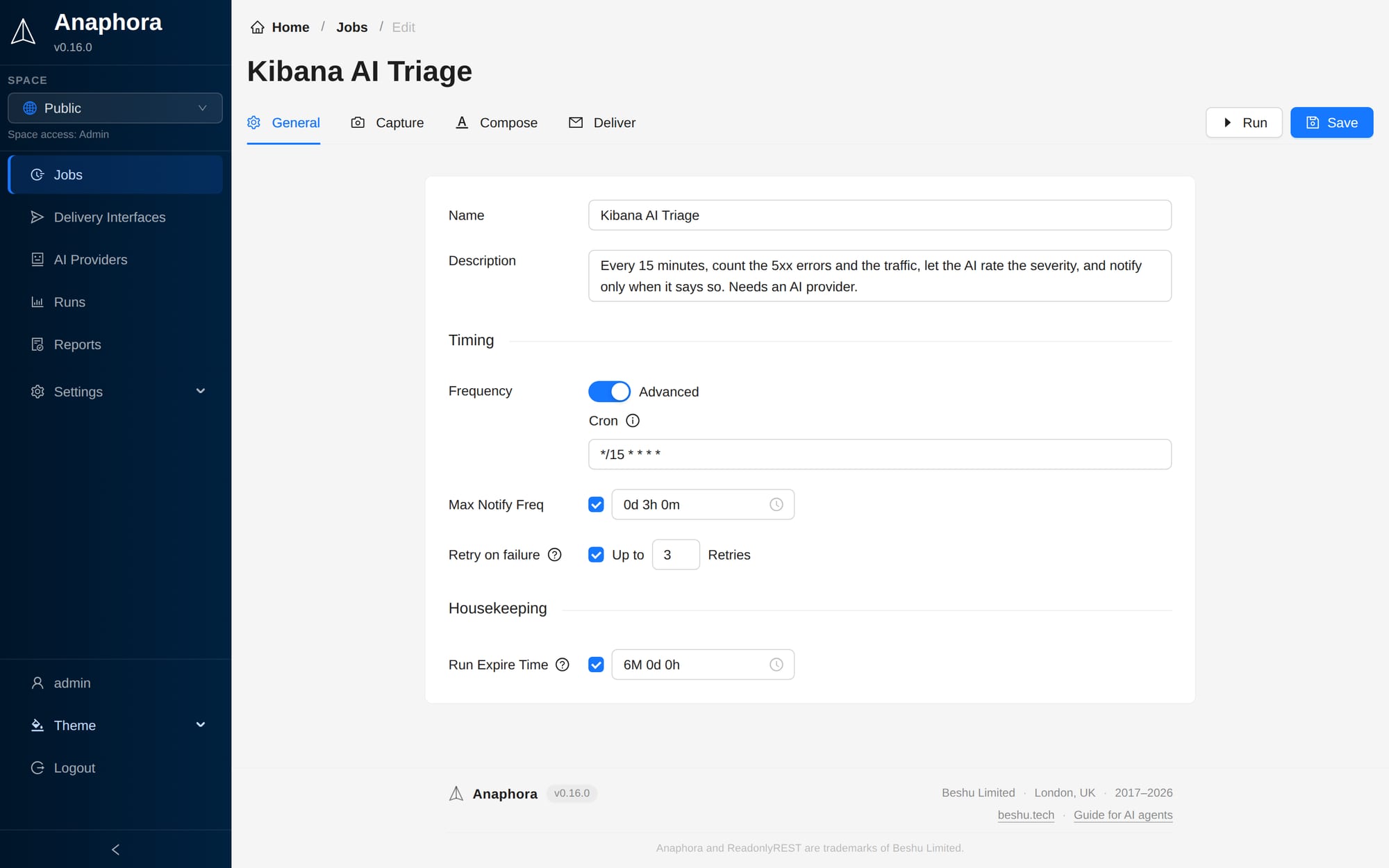This screenshot has height=868, width=1389.
Task: Click the 'Space access: Admin' text
Action: (x=58, y=135)
